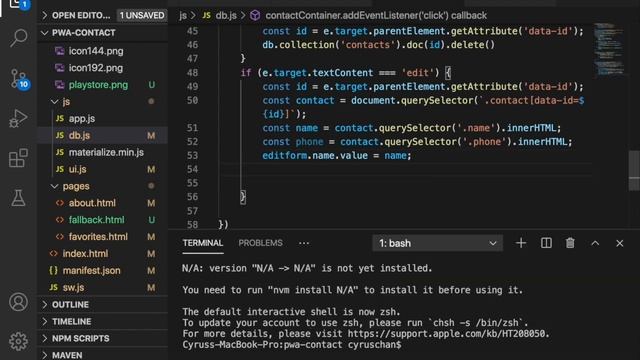The width and height of the screenshot is (640, 360).
Task: Open the Search view in activity bar
Action: [x=18, y=38]
